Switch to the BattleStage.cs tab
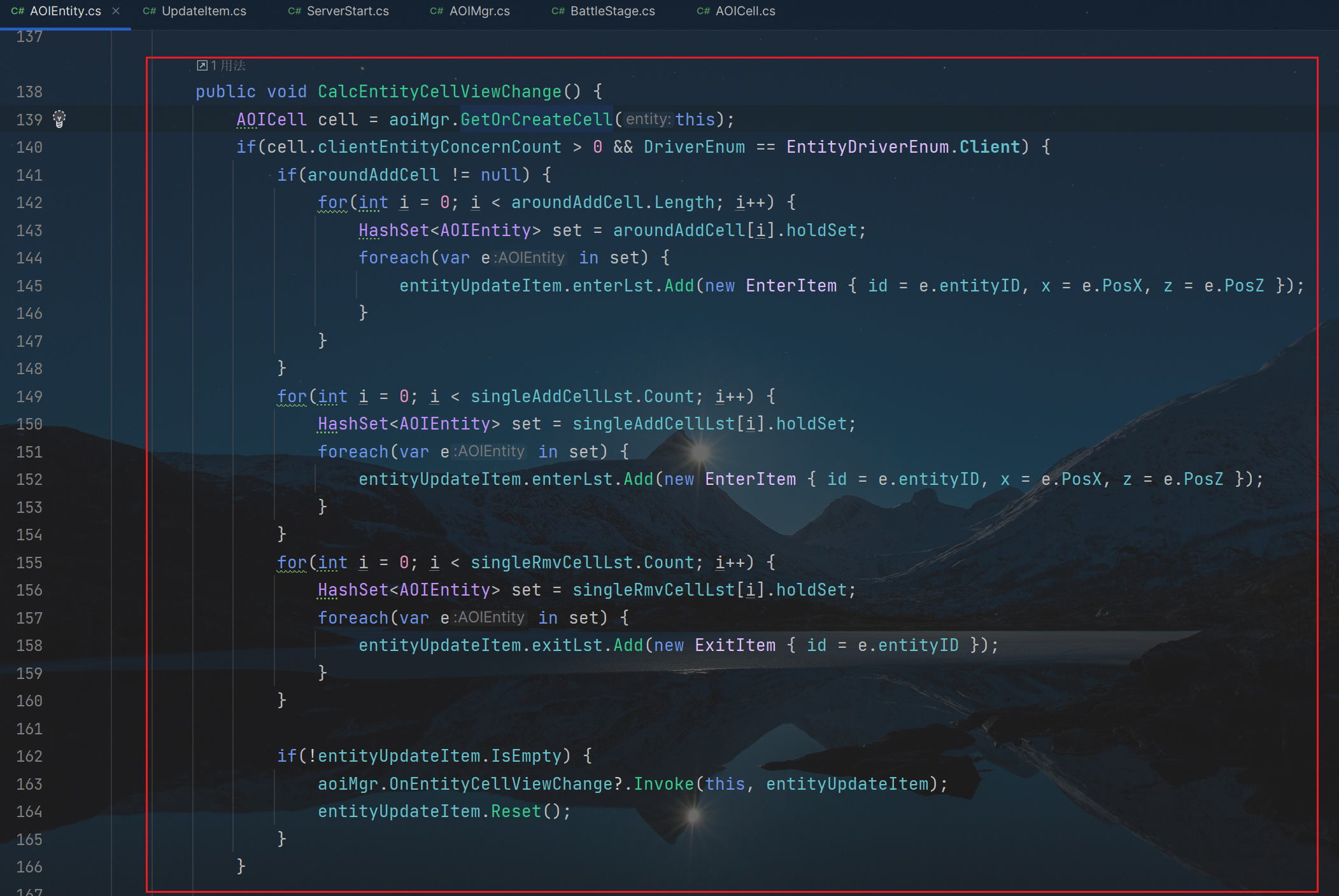Image resolution: width=1339 pixels, height=896 pixels. tap(612, 11)
